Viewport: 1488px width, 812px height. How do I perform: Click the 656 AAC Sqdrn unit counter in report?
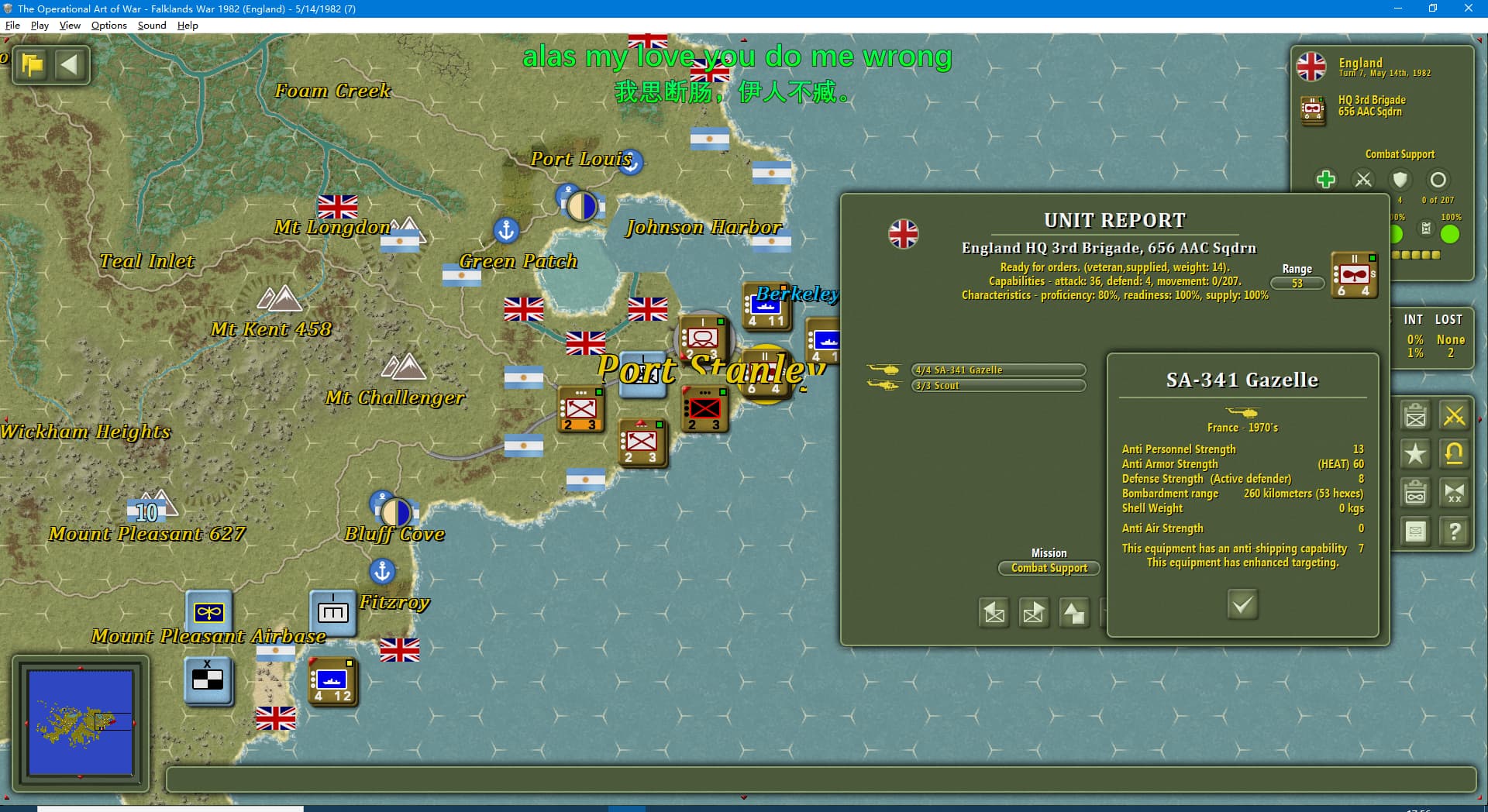pos(1354,275)
